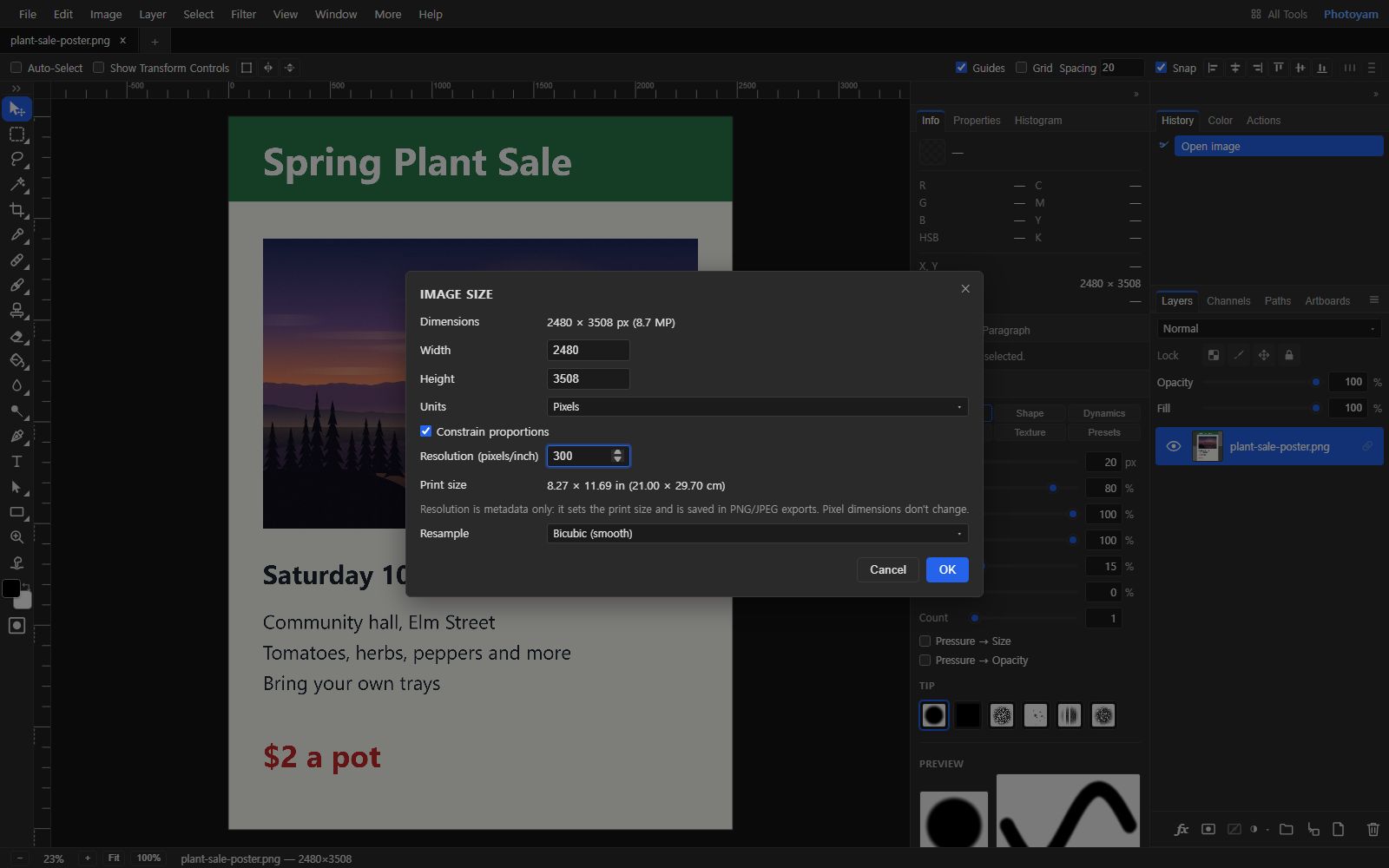Click the Width input field
The height and width of the screenshot is (868, 1389).
pyautogui.click(x=588, y=350)
